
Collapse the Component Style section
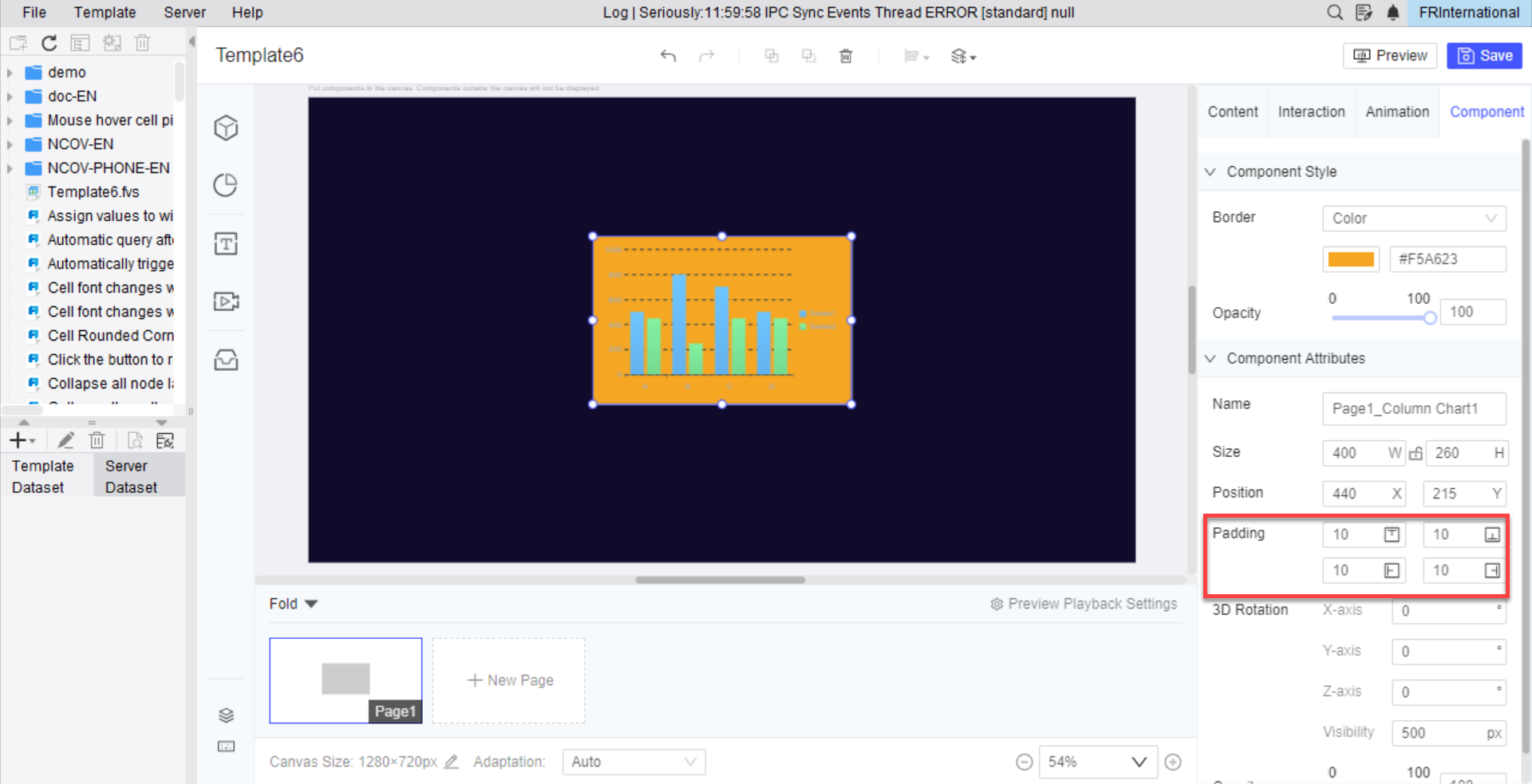click(x=1210, y=171)
